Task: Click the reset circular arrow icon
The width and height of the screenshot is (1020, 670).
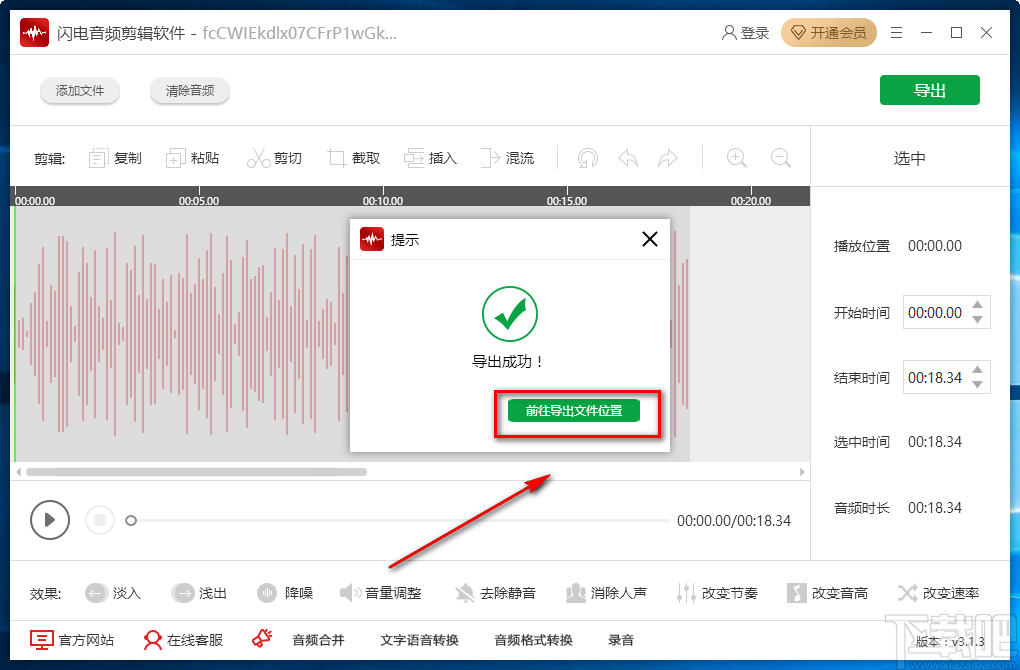Action: tap(587, 158)
